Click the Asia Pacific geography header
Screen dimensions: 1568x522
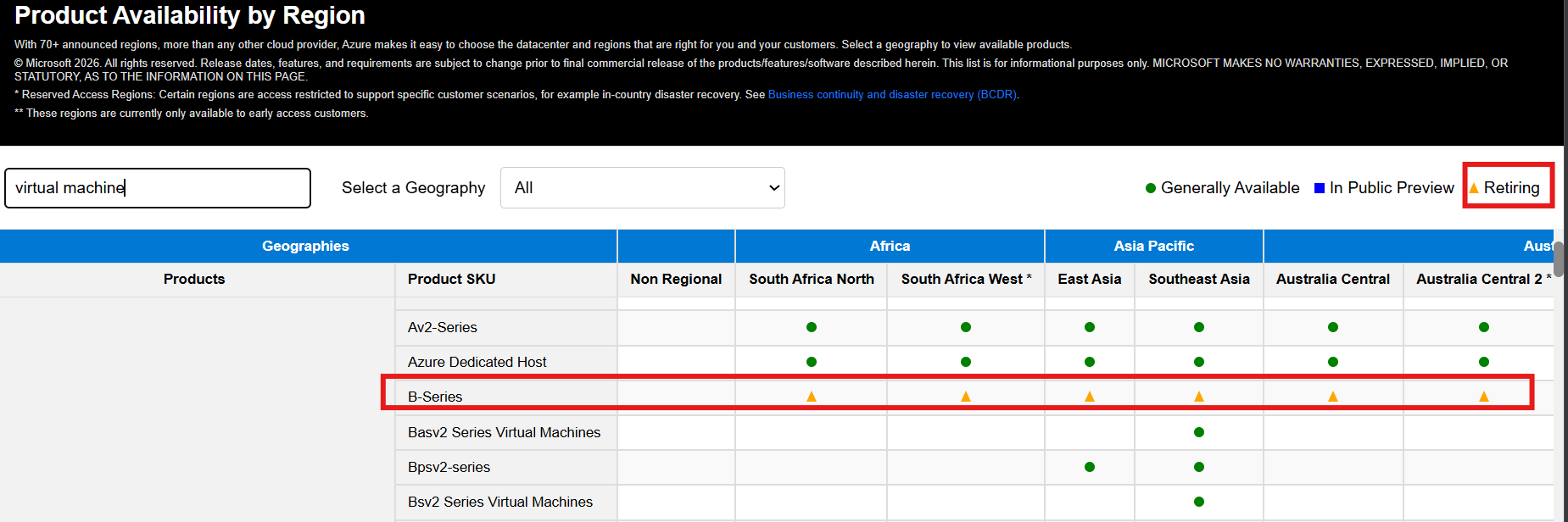(x=1154, y=246)
